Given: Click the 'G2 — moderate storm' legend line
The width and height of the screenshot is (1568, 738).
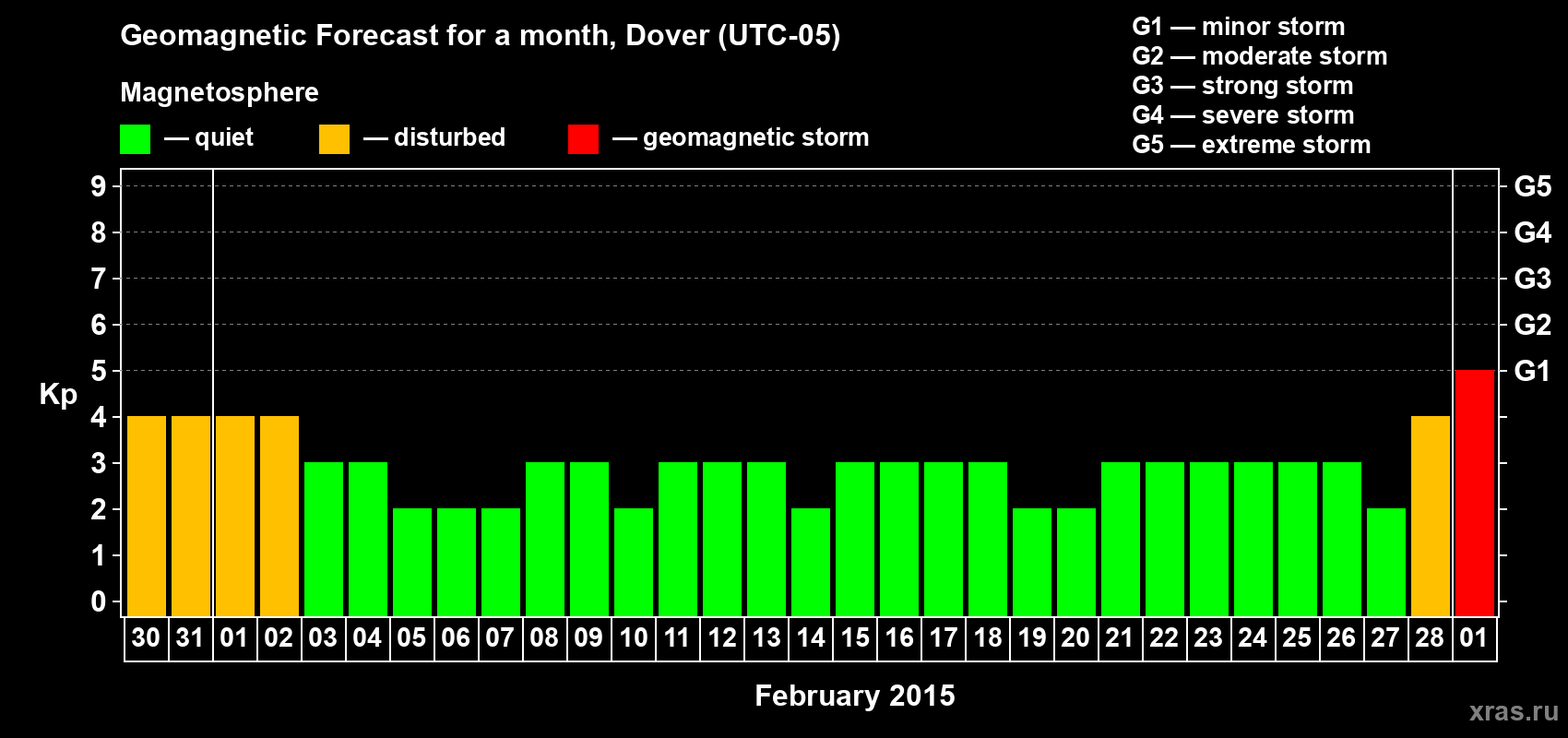Looking at the screenshot, I should [1260, 56].
